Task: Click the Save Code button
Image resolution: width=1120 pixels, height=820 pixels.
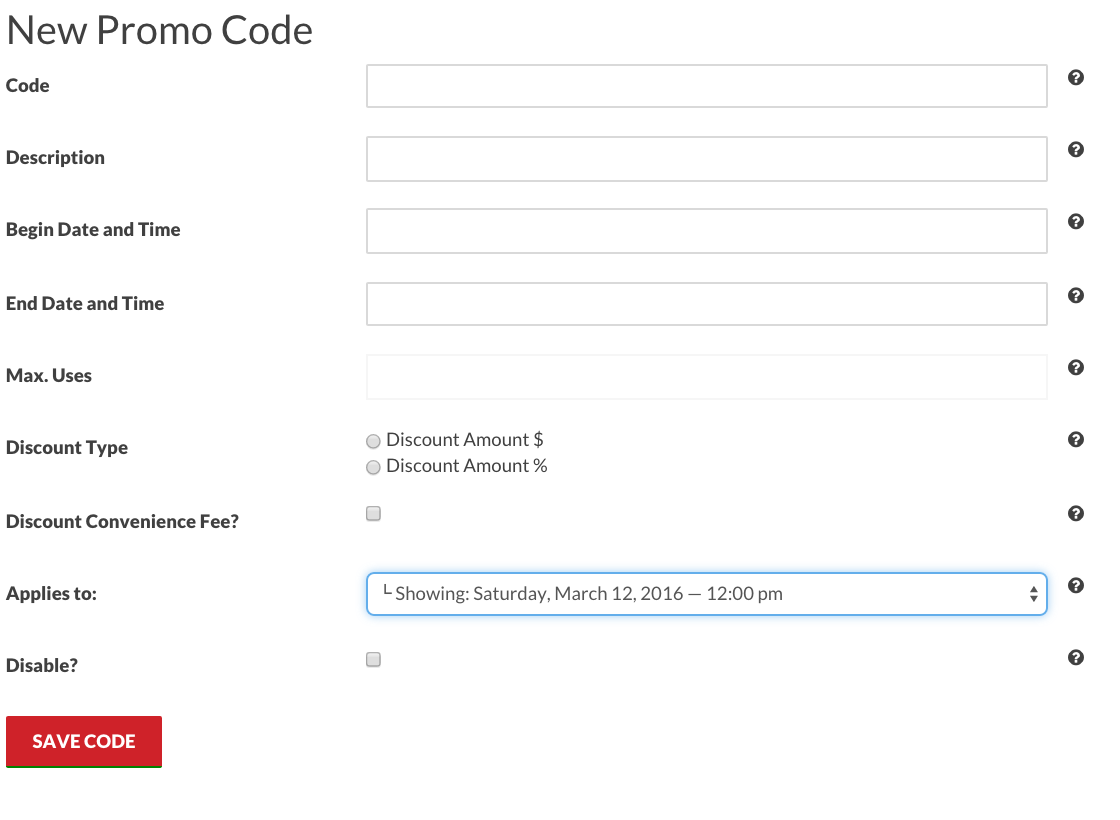Action: click(84, 741)
